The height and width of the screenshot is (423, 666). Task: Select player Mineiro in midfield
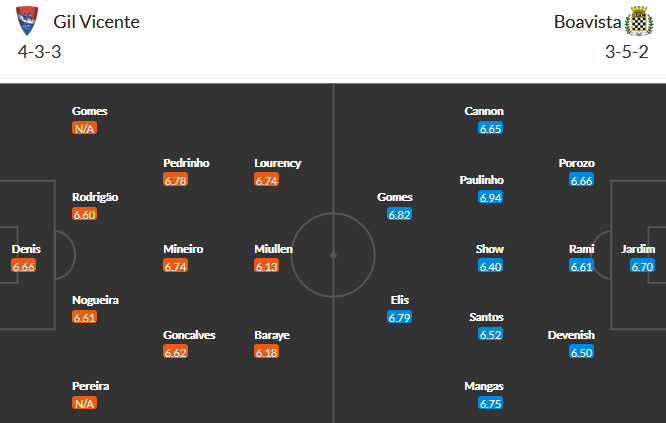(x=183, y=249)
